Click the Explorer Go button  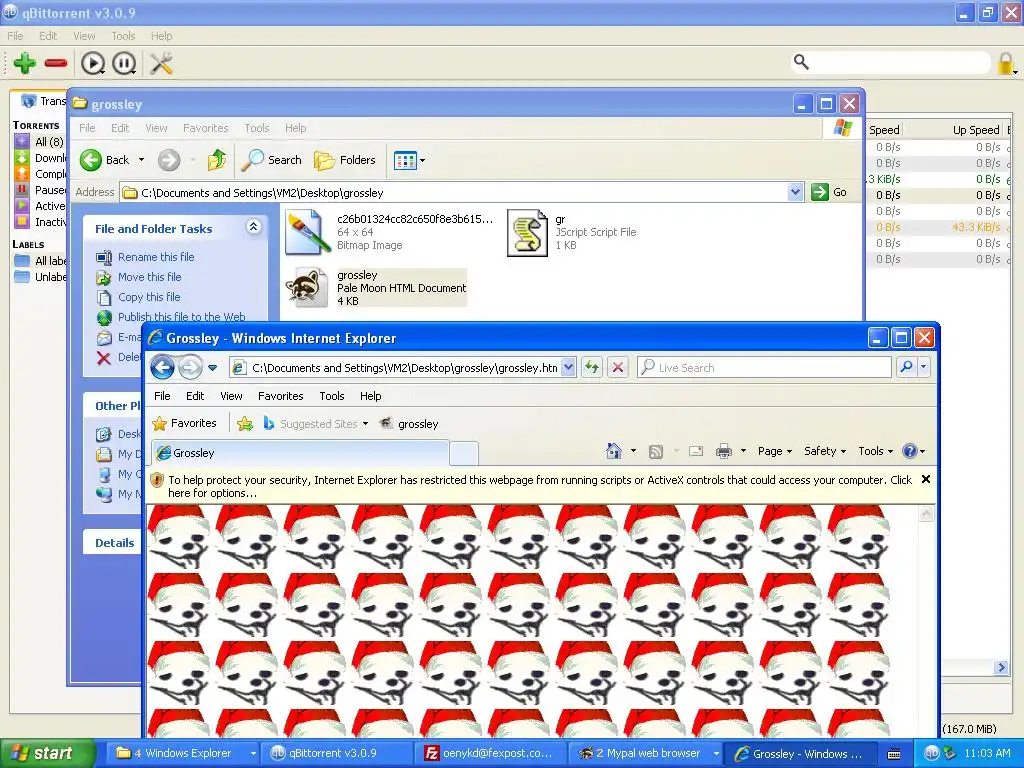pyautogui.click(x=829, y=192)
